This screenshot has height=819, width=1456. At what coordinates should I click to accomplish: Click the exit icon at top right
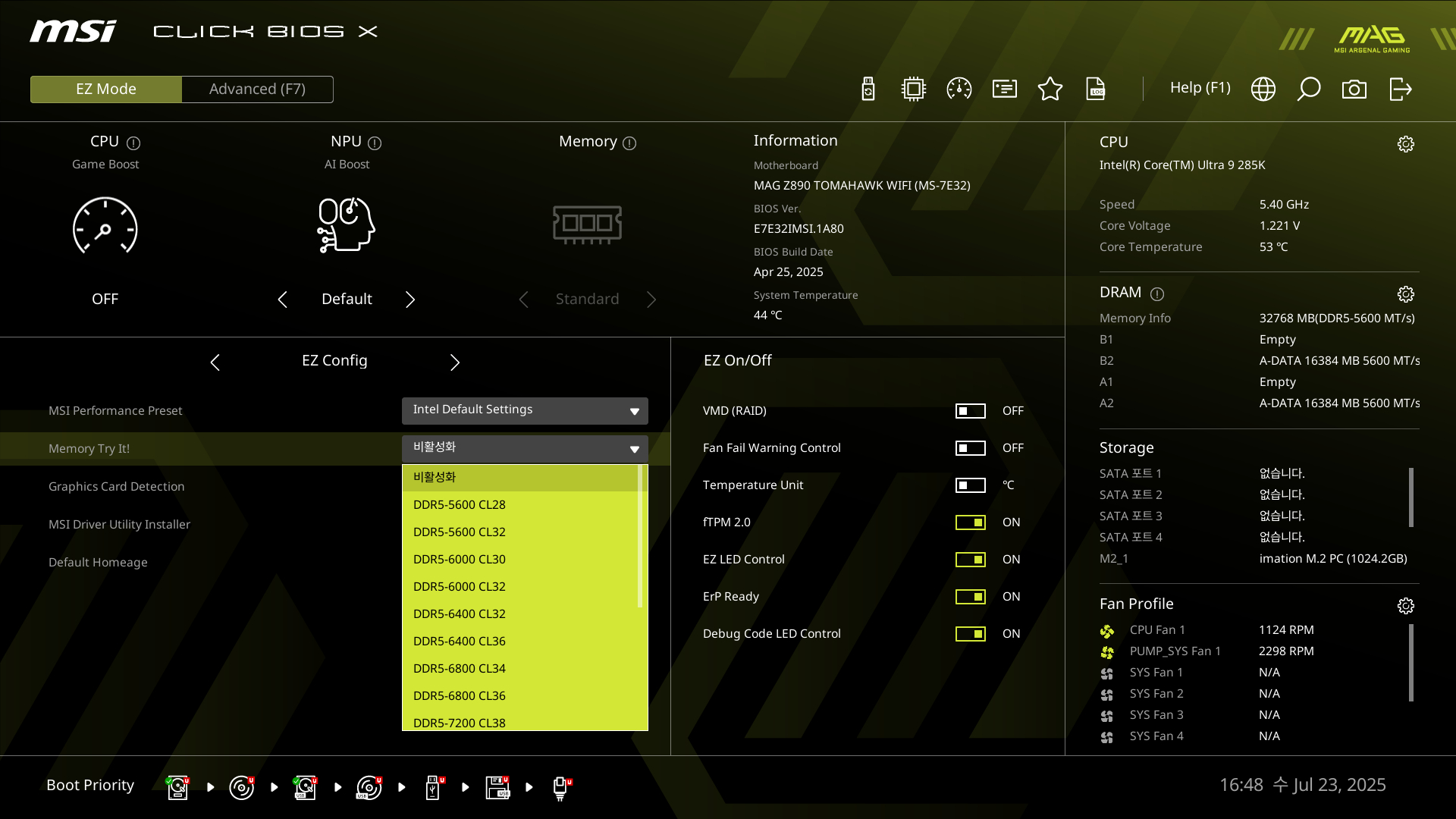tap(1400, 89)
